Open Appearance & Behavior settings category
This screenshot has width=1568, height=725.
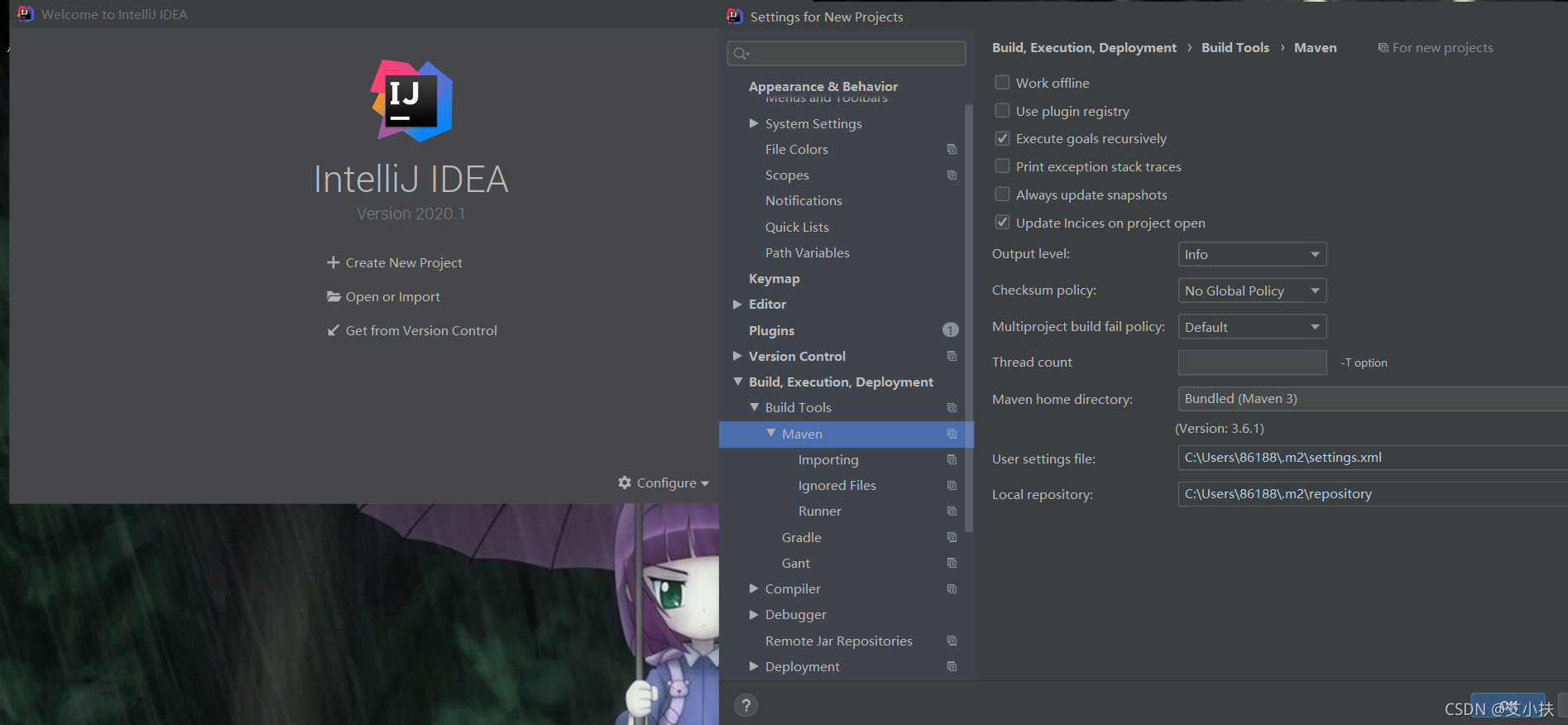point(822,86)
